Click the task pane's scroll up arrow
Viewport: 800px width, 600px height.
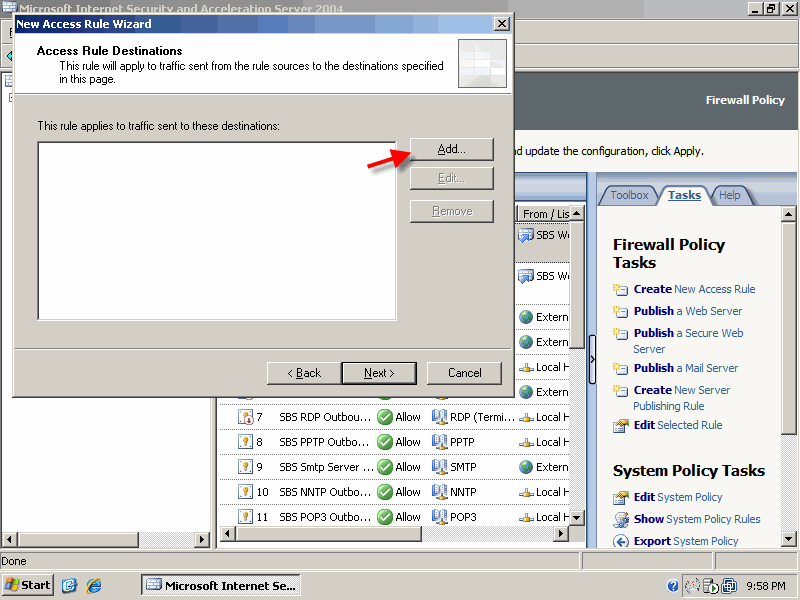(788, 214)
